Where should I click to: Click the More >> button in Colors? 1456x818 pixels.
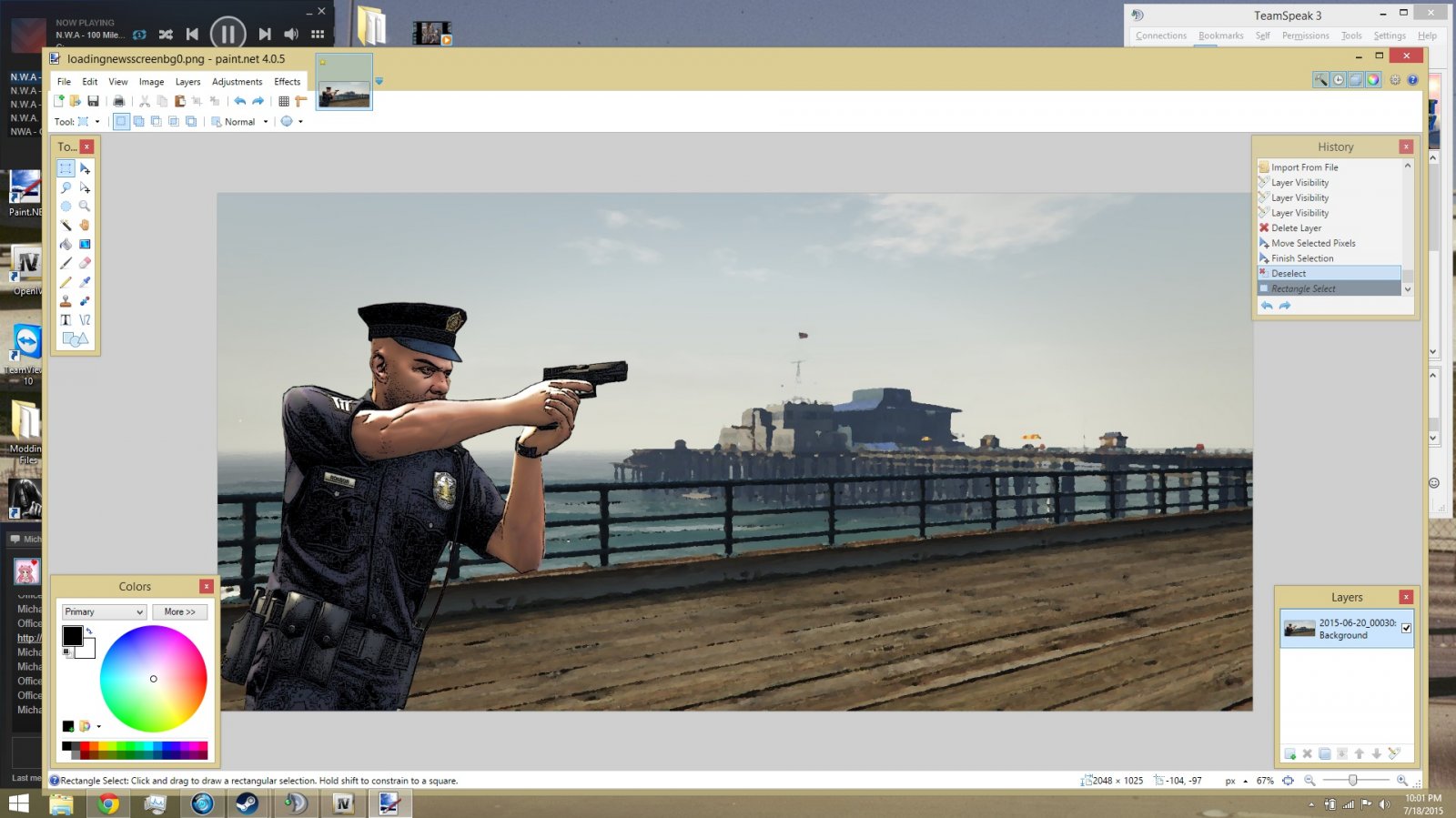click(179, 611)
